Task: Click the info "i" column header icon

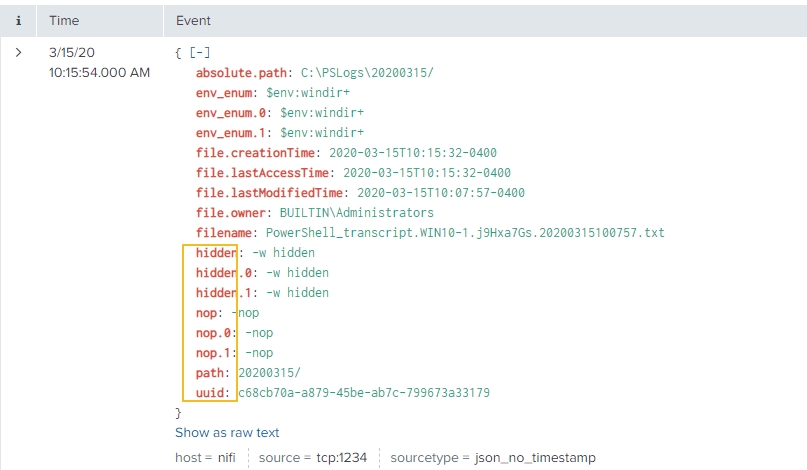Action: [19, 21]
